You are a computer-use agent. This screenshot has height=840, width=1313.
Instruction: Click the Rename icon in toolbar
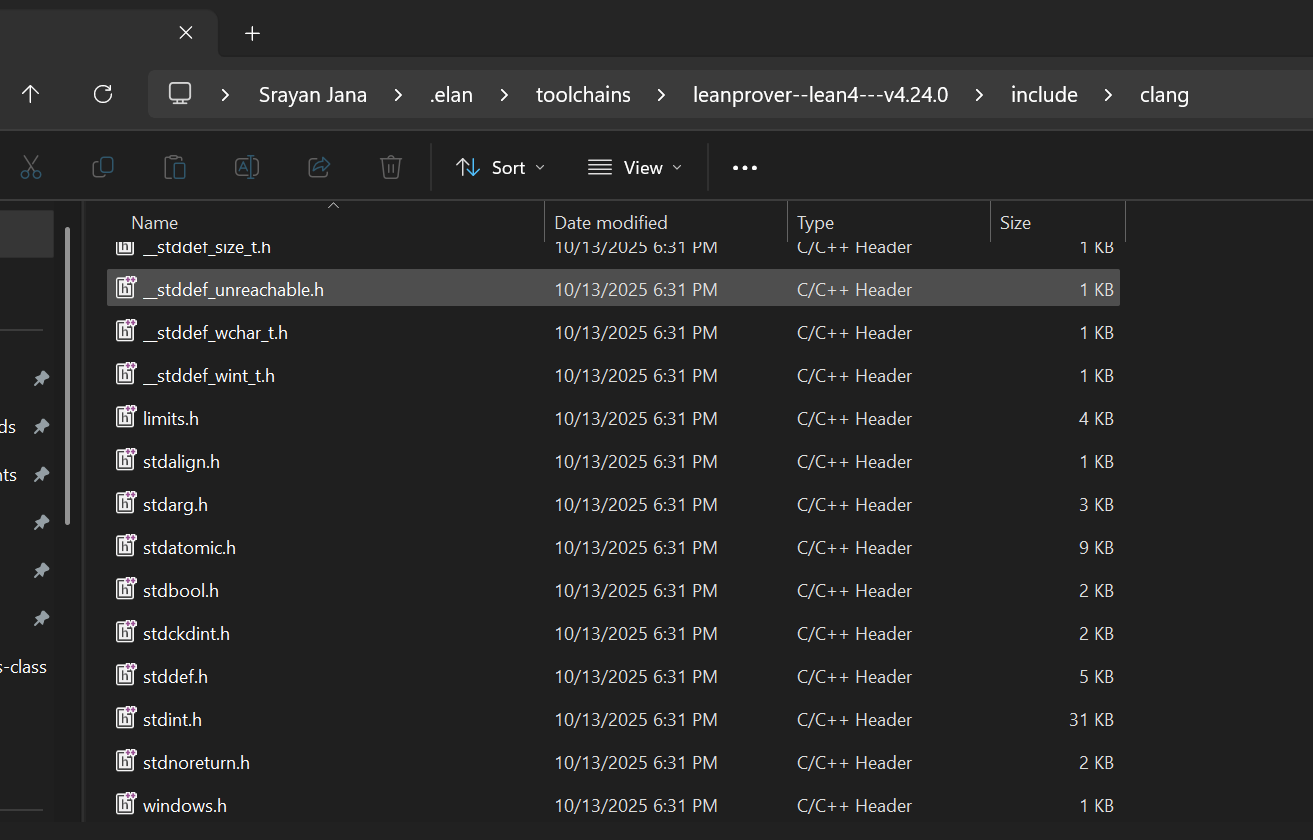pyautogui.click(x=246, y=167)
